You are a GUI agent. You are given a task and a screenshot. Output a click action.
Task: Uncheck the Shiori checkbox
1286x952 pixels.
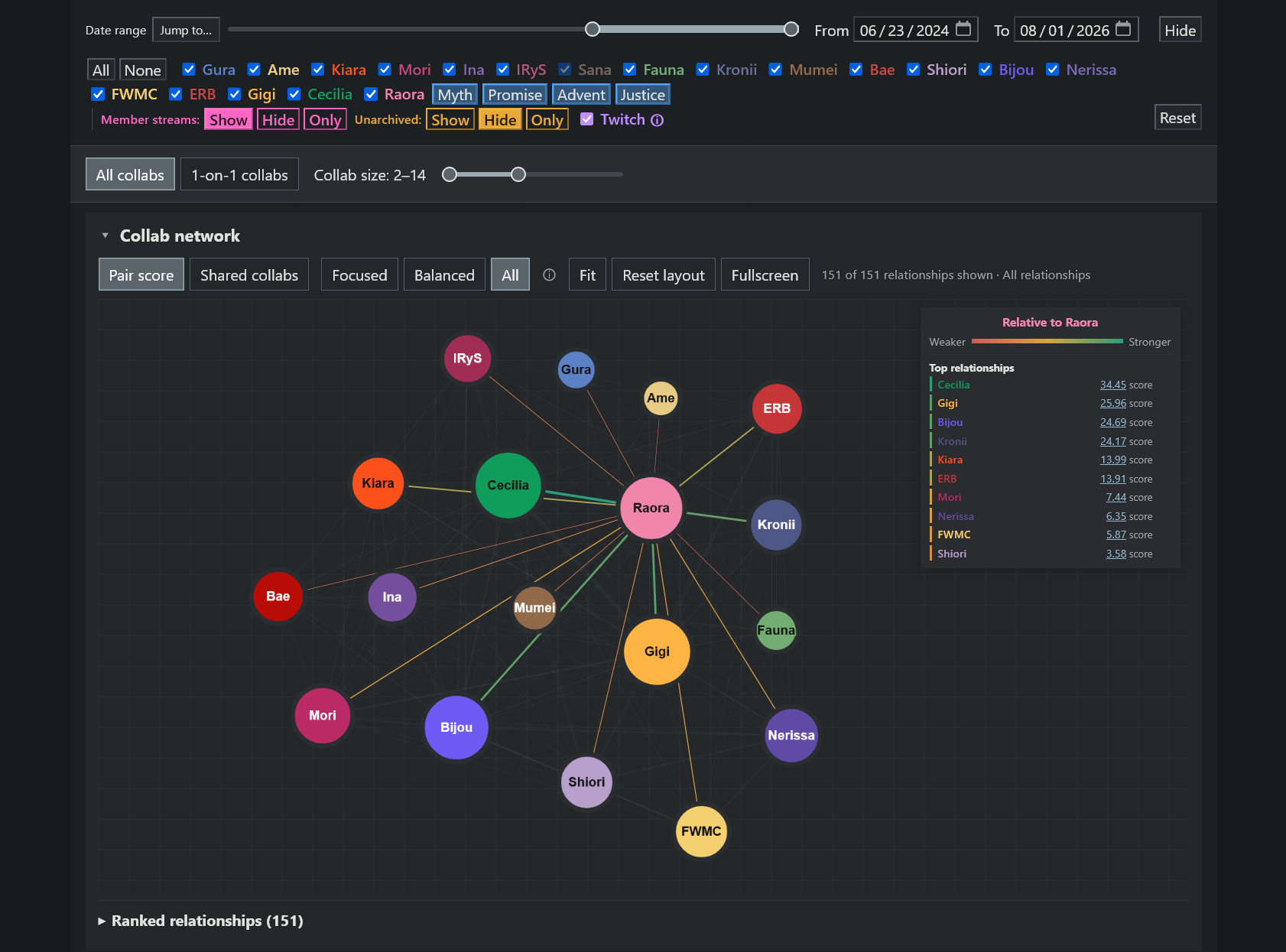coord(914,70)
